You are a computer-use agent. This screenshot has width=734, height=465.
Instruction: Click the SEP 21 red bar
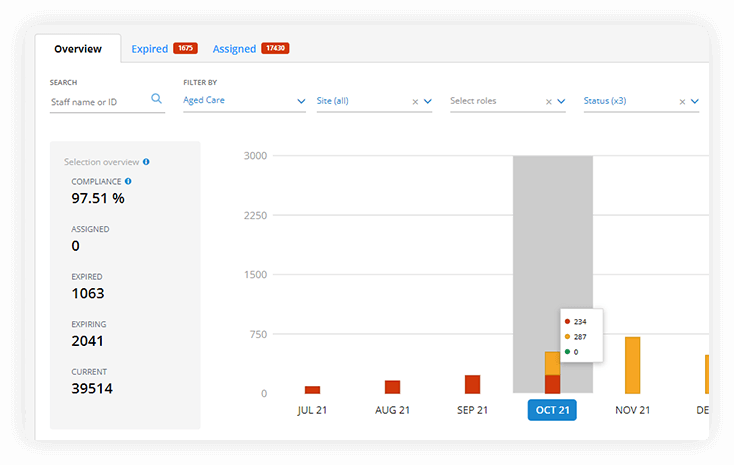472,384
